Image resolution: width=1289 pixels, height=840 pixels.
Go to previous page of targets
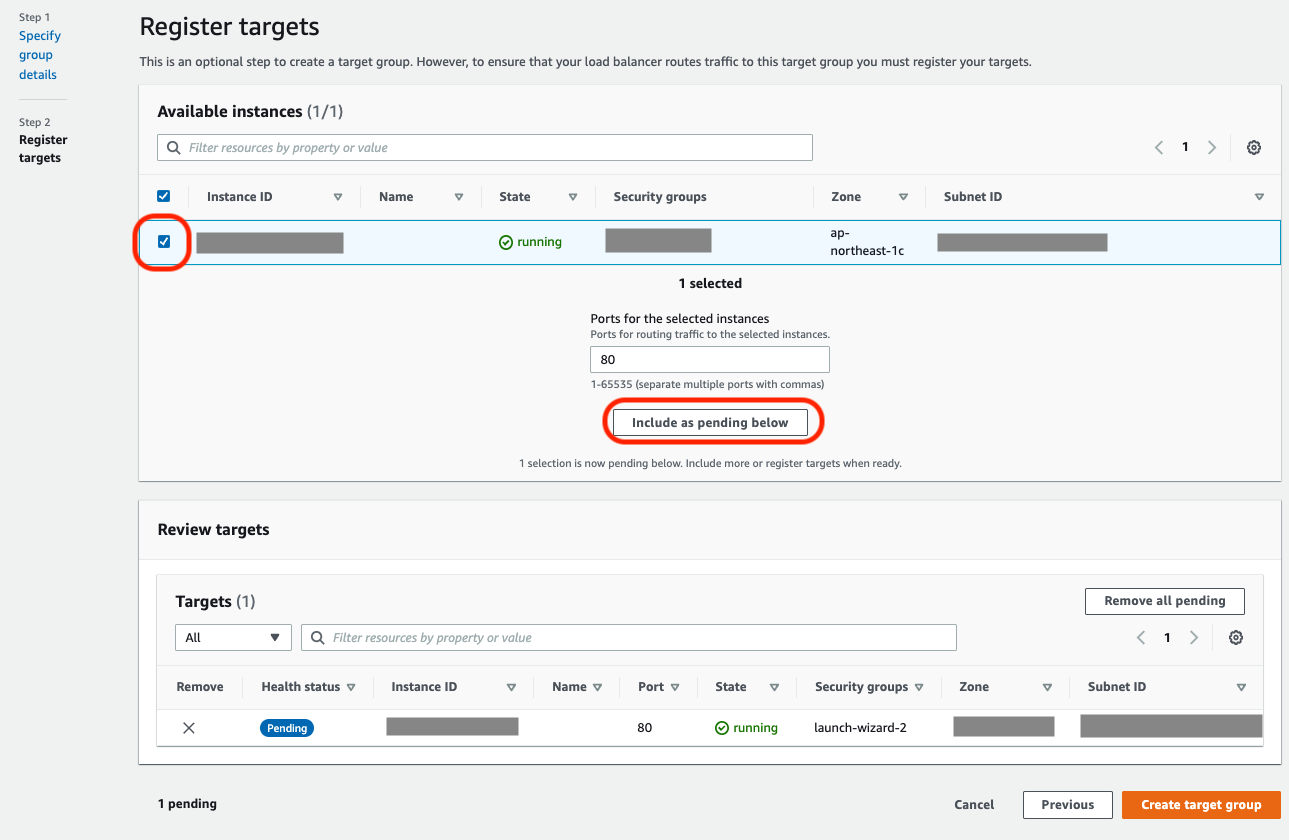1140,637
